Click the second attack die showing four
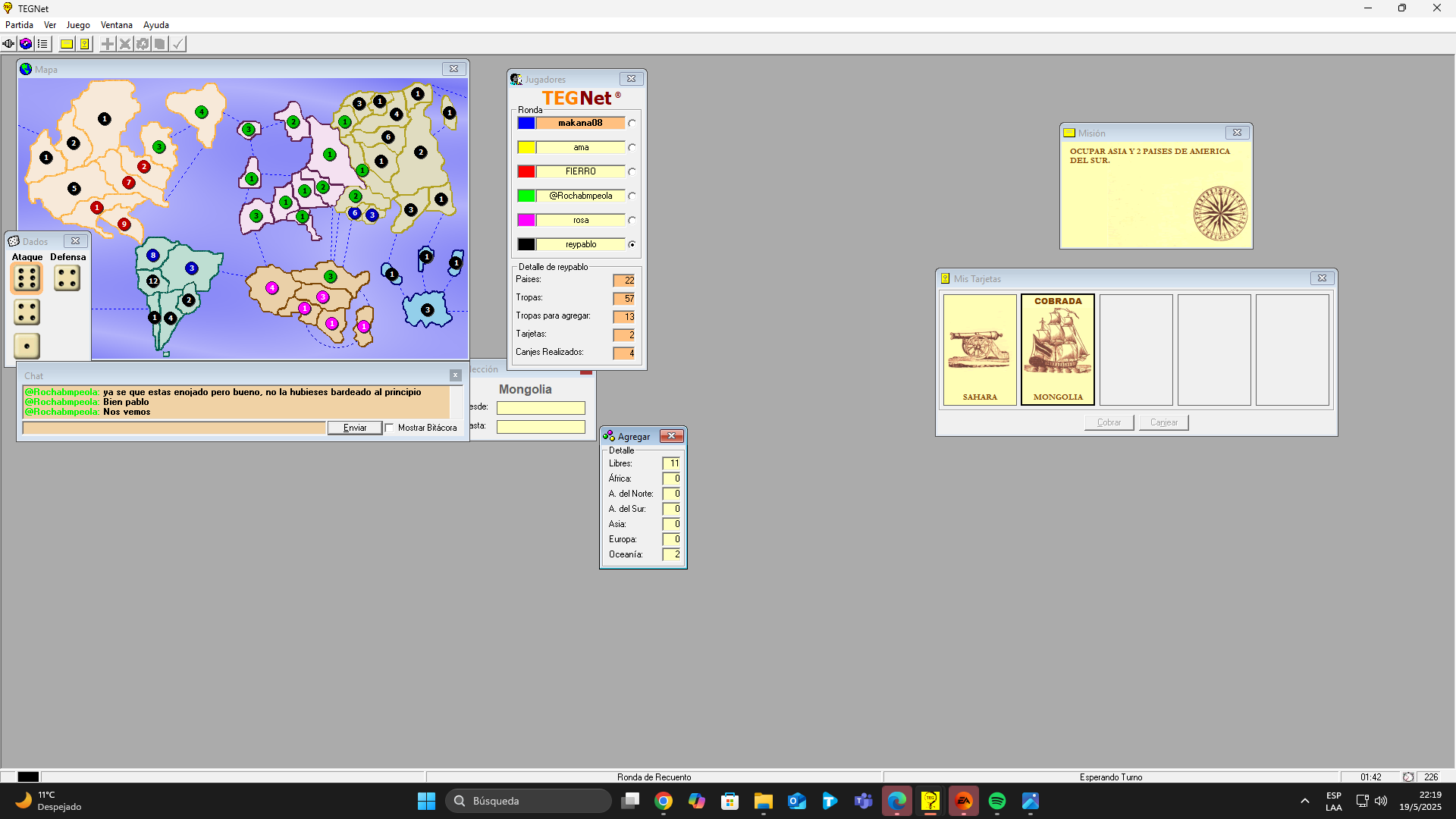The image size is (1456, 819). (x=27, y=312)
